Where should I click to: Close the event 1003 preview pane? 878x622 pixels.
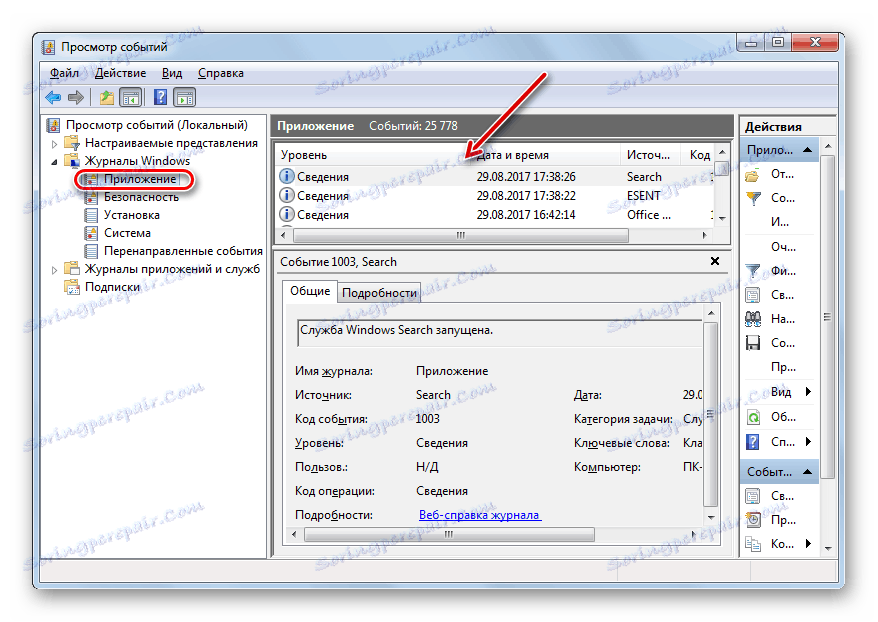(x=715, y=261)
